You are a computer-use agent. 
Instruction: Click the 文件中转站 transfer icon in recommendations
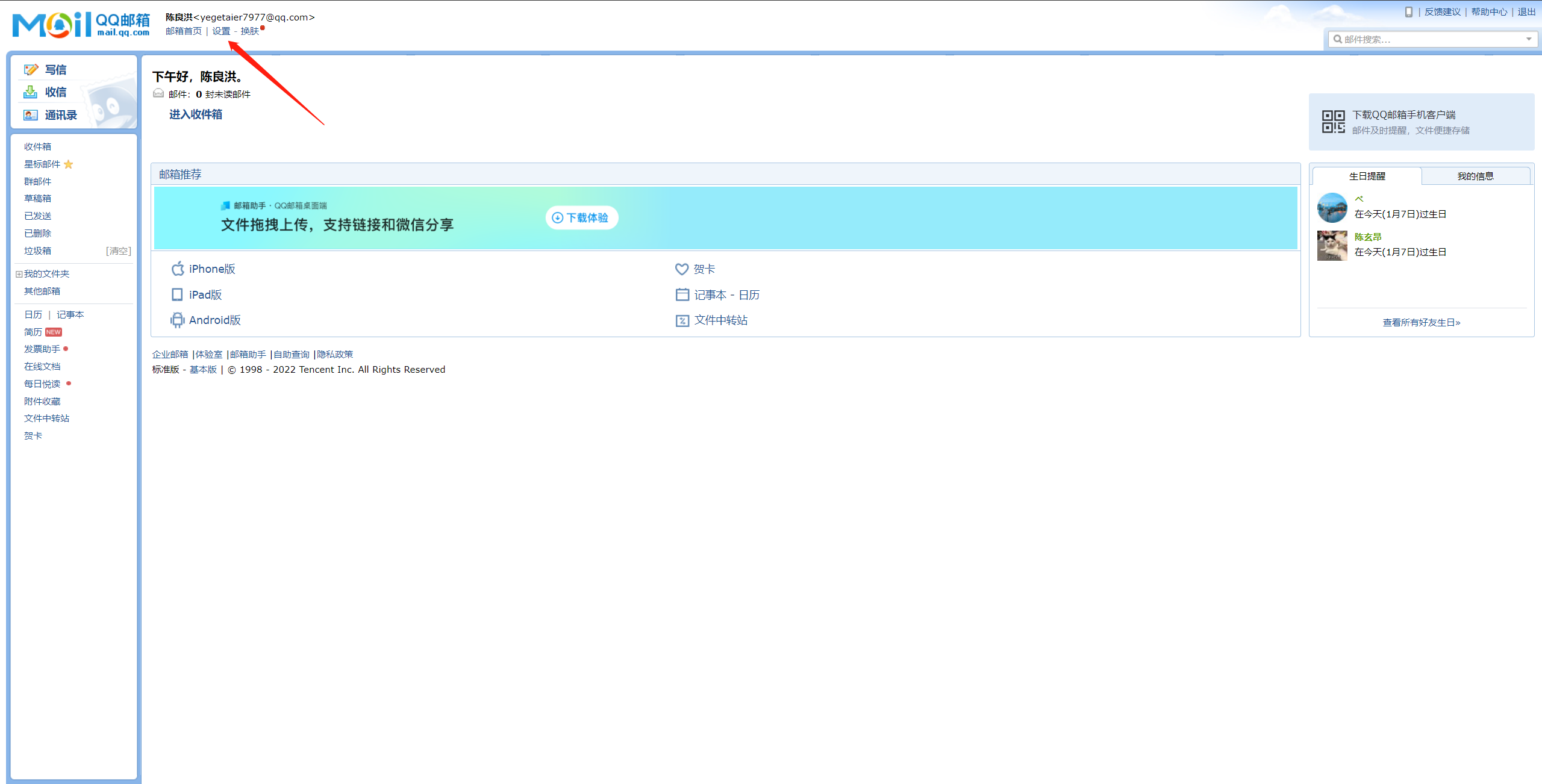point(682,320)
